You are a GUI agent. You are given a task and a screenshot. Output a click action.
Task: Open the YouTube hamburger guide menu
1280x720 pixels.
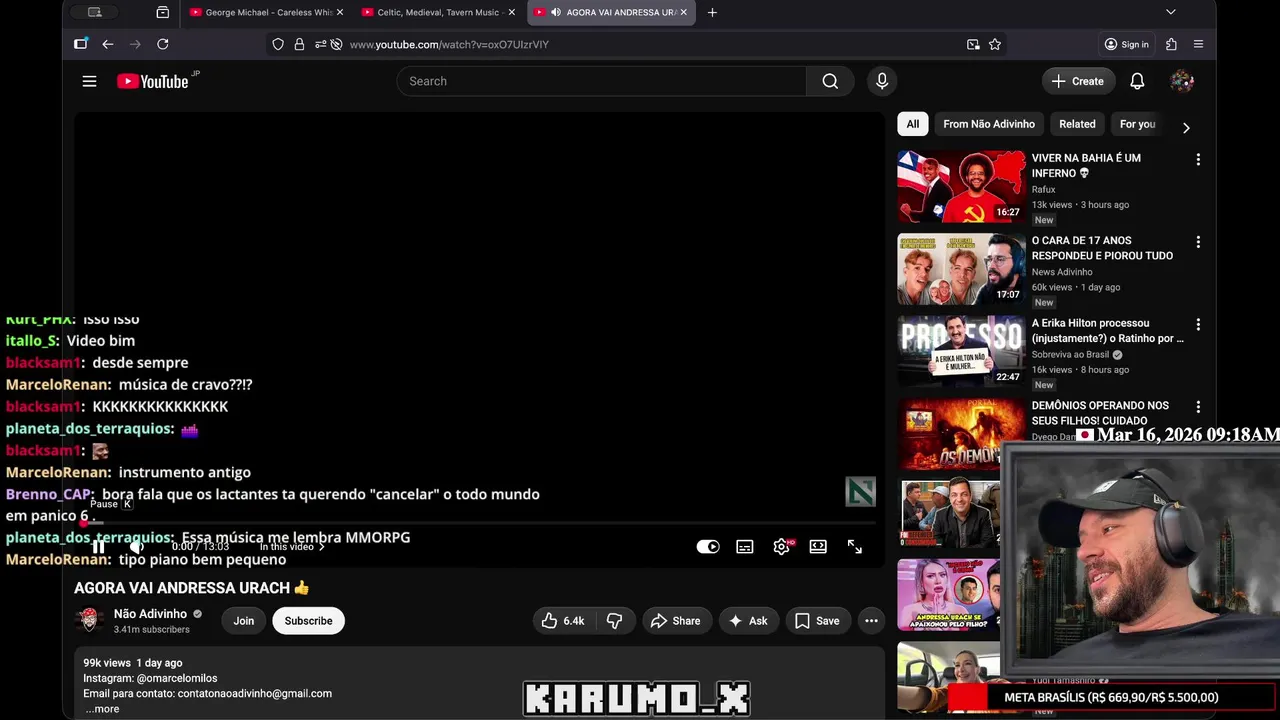[x=89, y=81]
